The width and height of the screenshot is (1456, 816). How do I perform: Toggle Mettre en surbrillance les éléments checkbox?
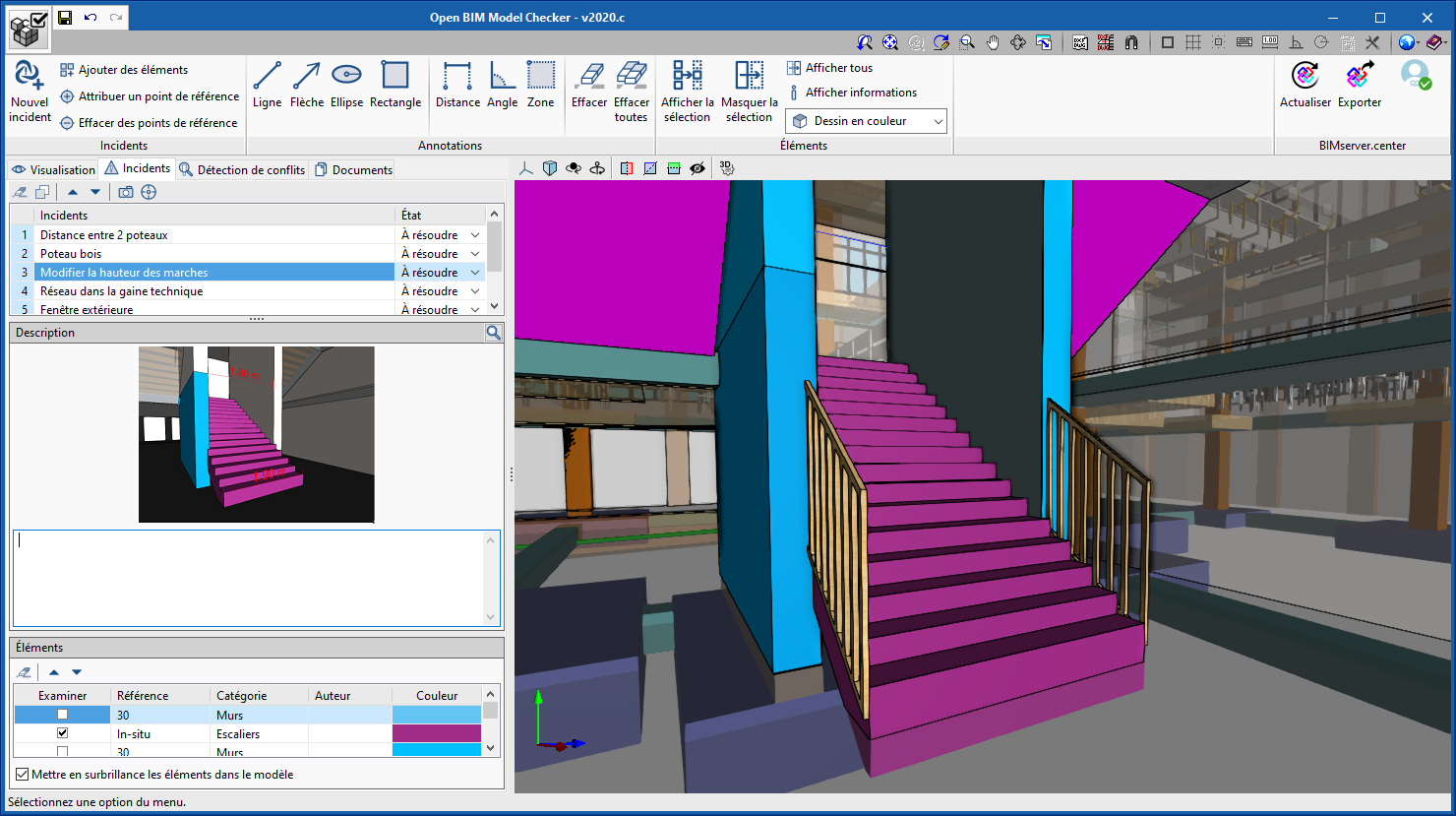(x=22, y=775)
